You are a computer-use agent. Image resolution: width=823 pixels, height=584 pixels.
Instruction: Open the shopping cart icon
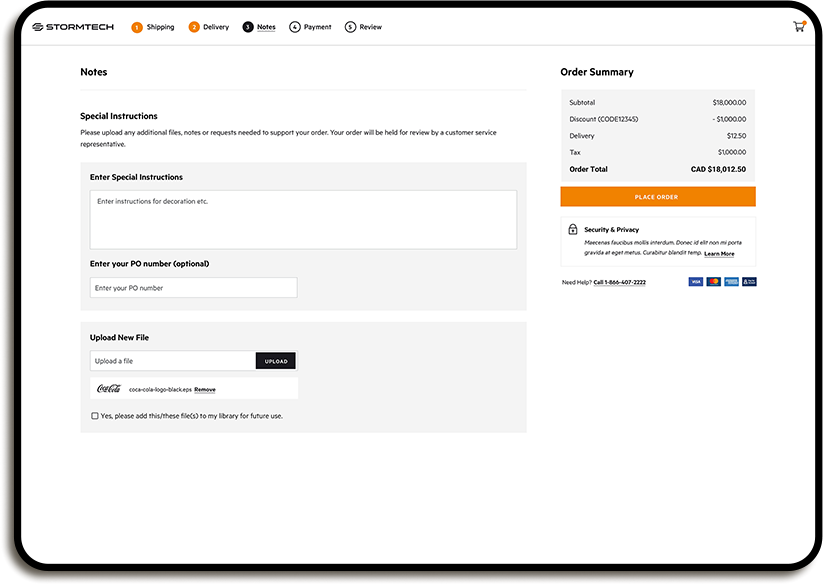tap(798, 25)
